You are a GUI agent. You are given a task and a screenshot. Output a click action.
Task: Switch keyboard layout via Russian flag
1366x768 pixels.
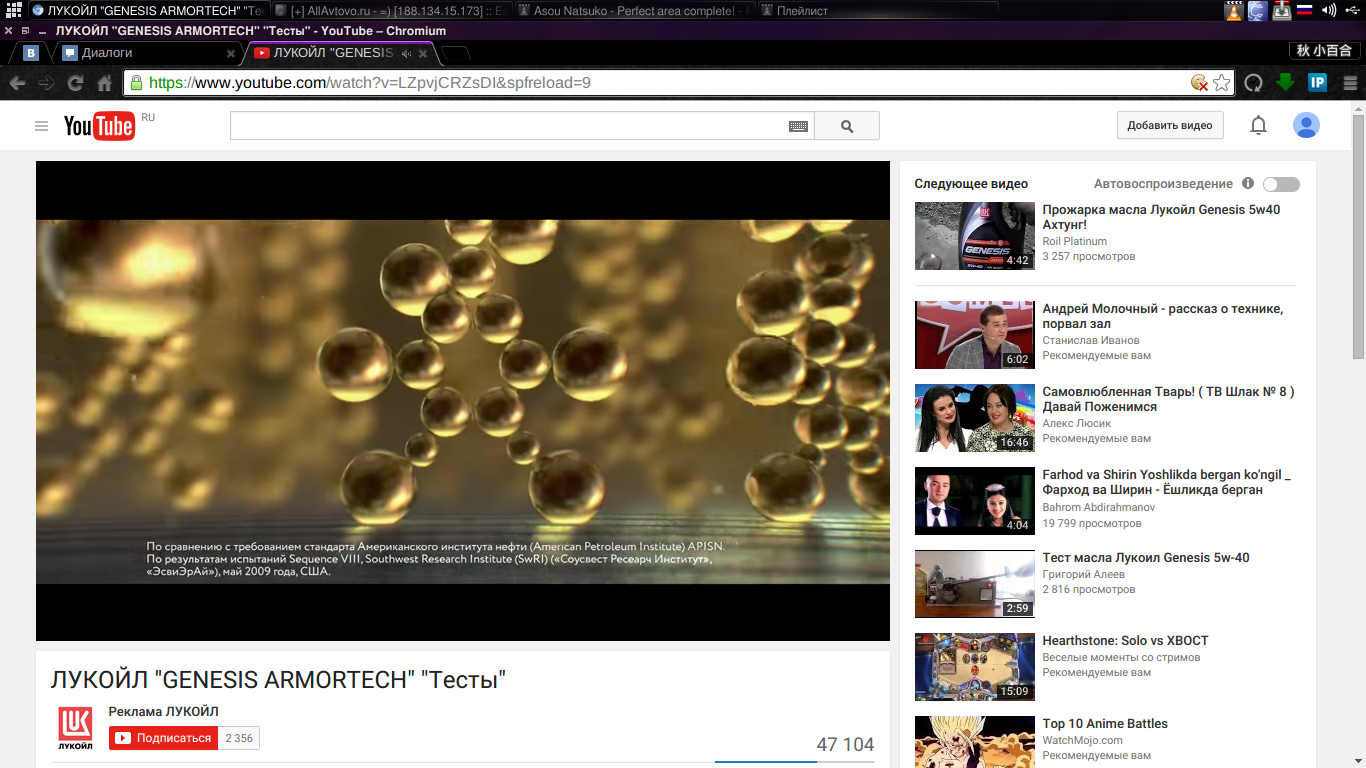[1304, 10]
